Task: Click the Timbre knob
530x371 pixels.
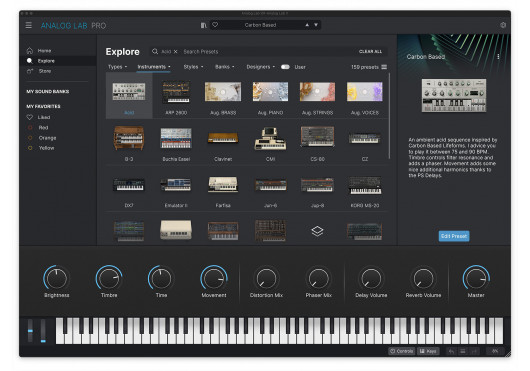Action: tap(109, 278)
